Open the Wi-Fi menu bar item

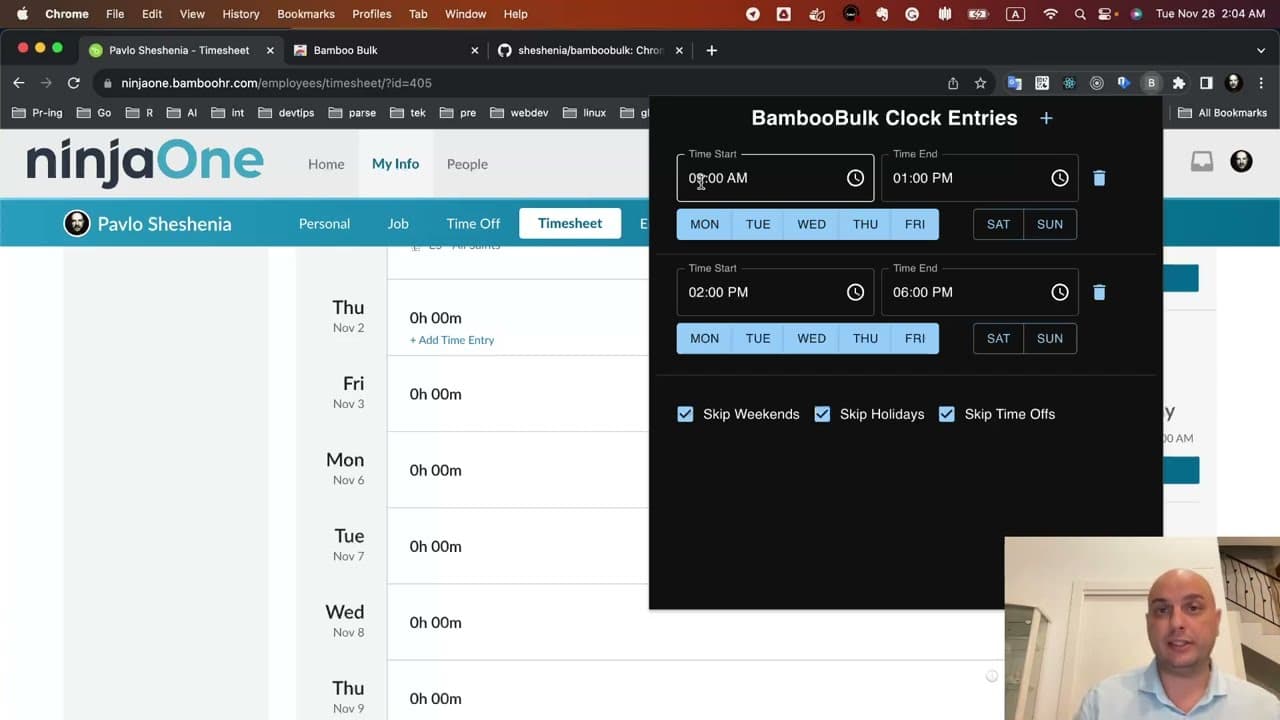coord(1050,14)
